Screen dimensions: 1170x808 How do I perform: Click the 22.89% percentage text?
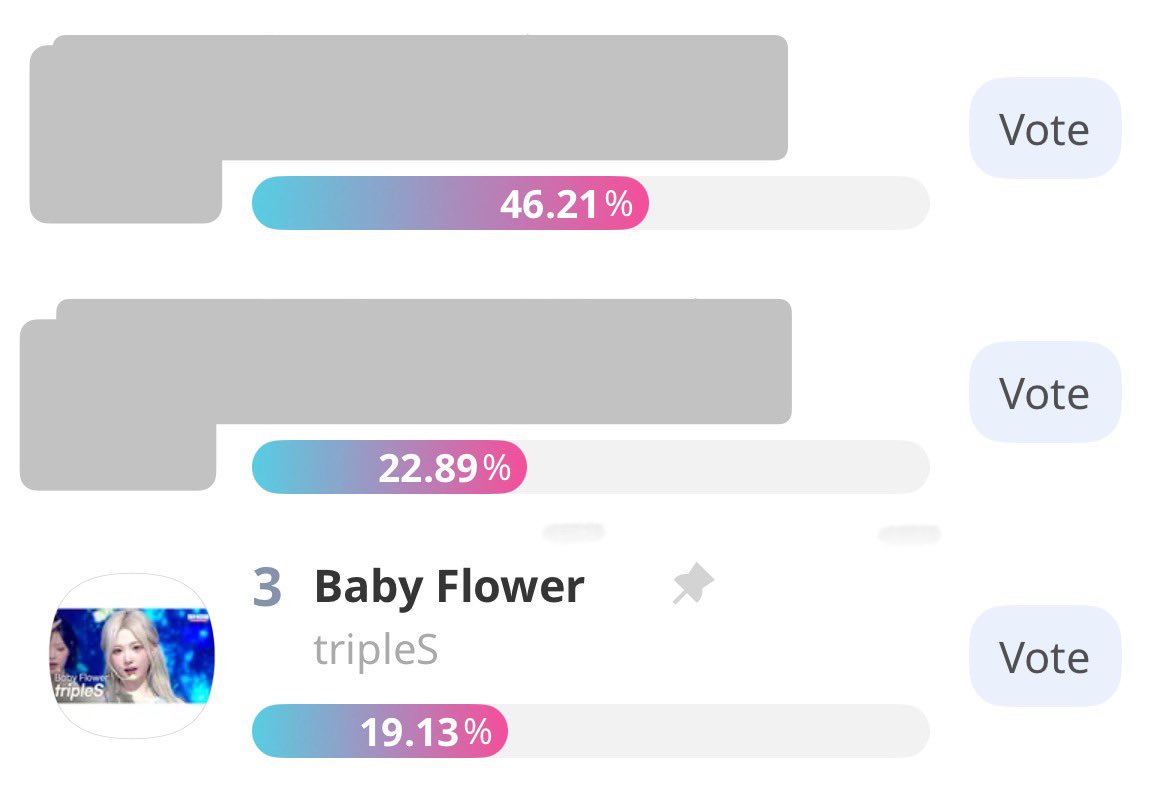click(x=445, y=468)
